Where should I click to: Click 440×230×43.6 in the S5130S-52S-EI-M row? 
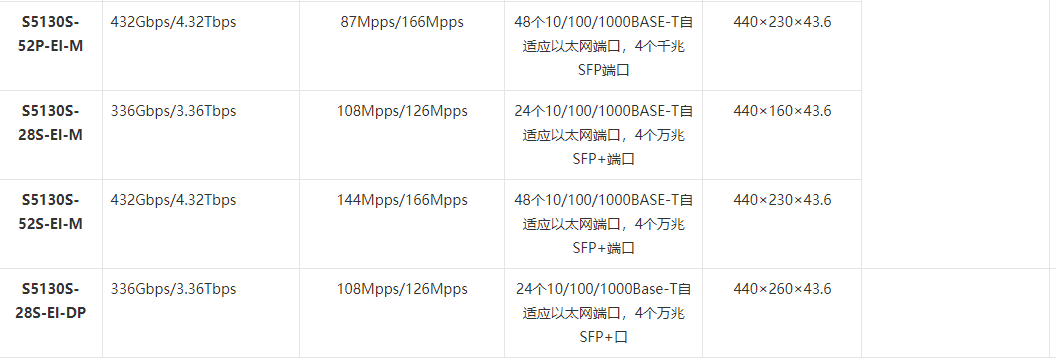click(782, 200)
